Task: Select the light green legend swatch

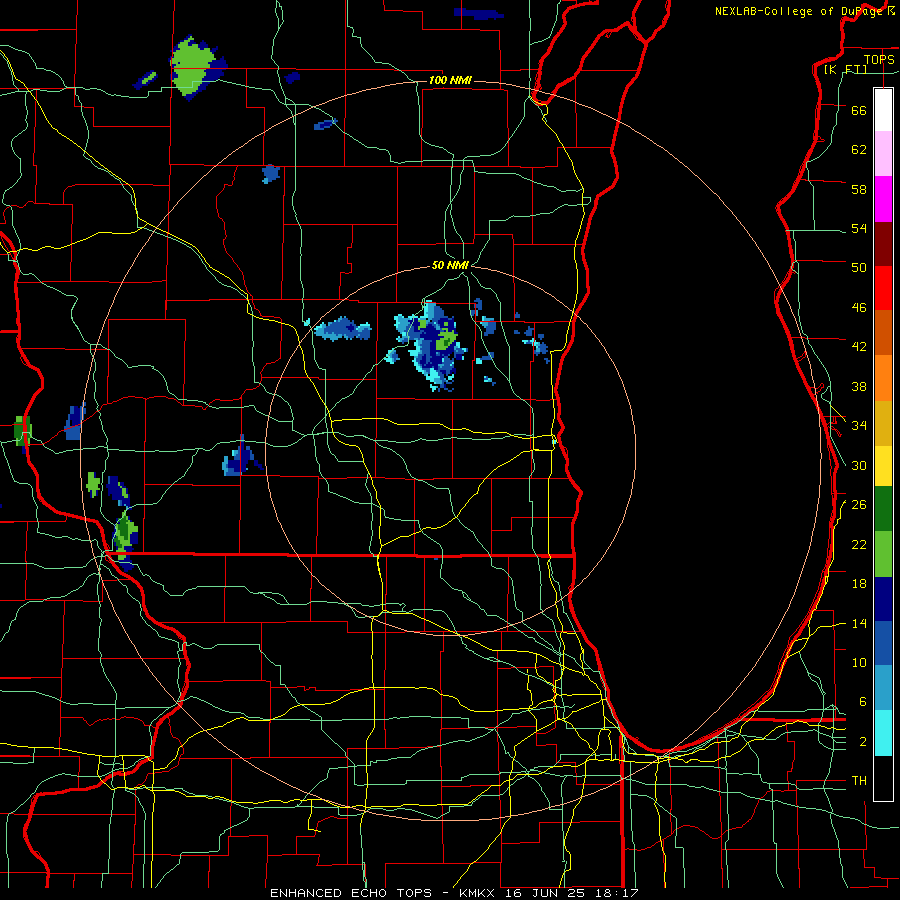Action: [x=883, y=554]
